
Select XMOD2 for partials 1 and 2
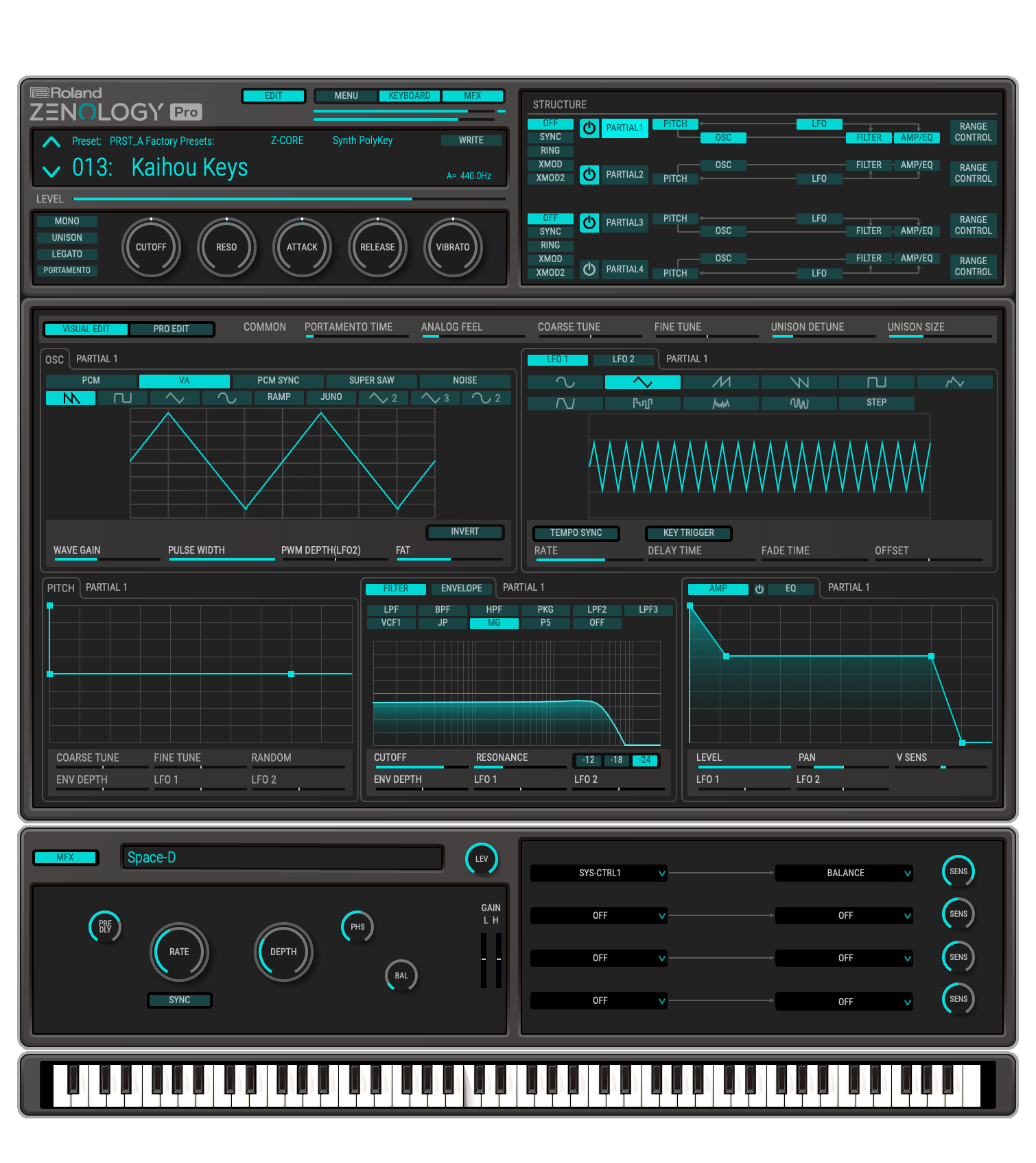click(550, 178)
